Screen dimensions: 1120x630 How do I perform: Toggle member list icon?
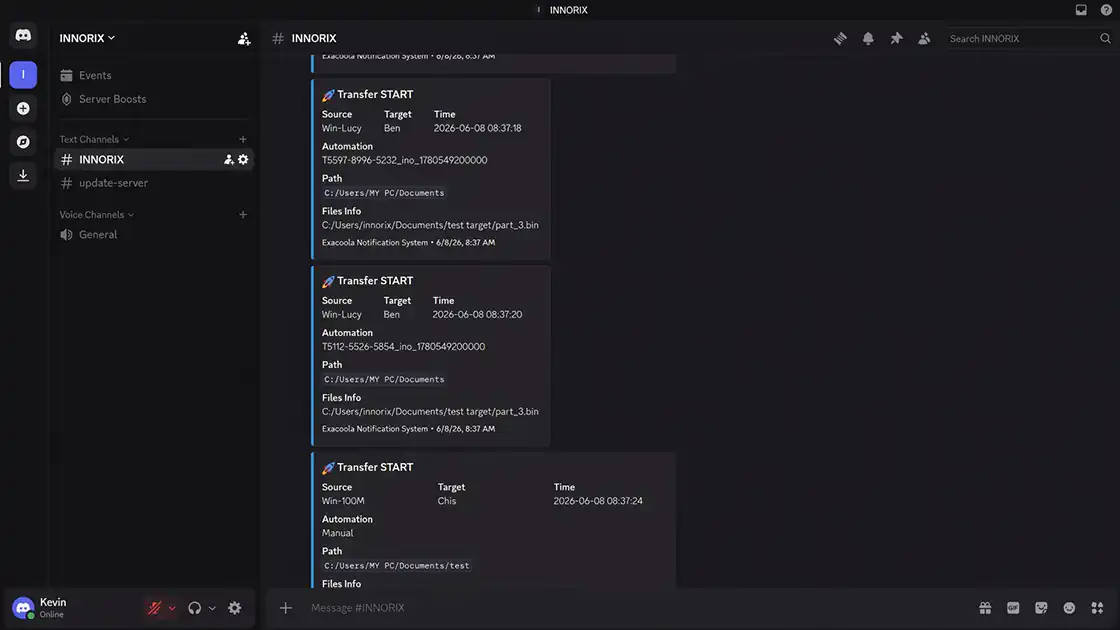tap(924, 39)
